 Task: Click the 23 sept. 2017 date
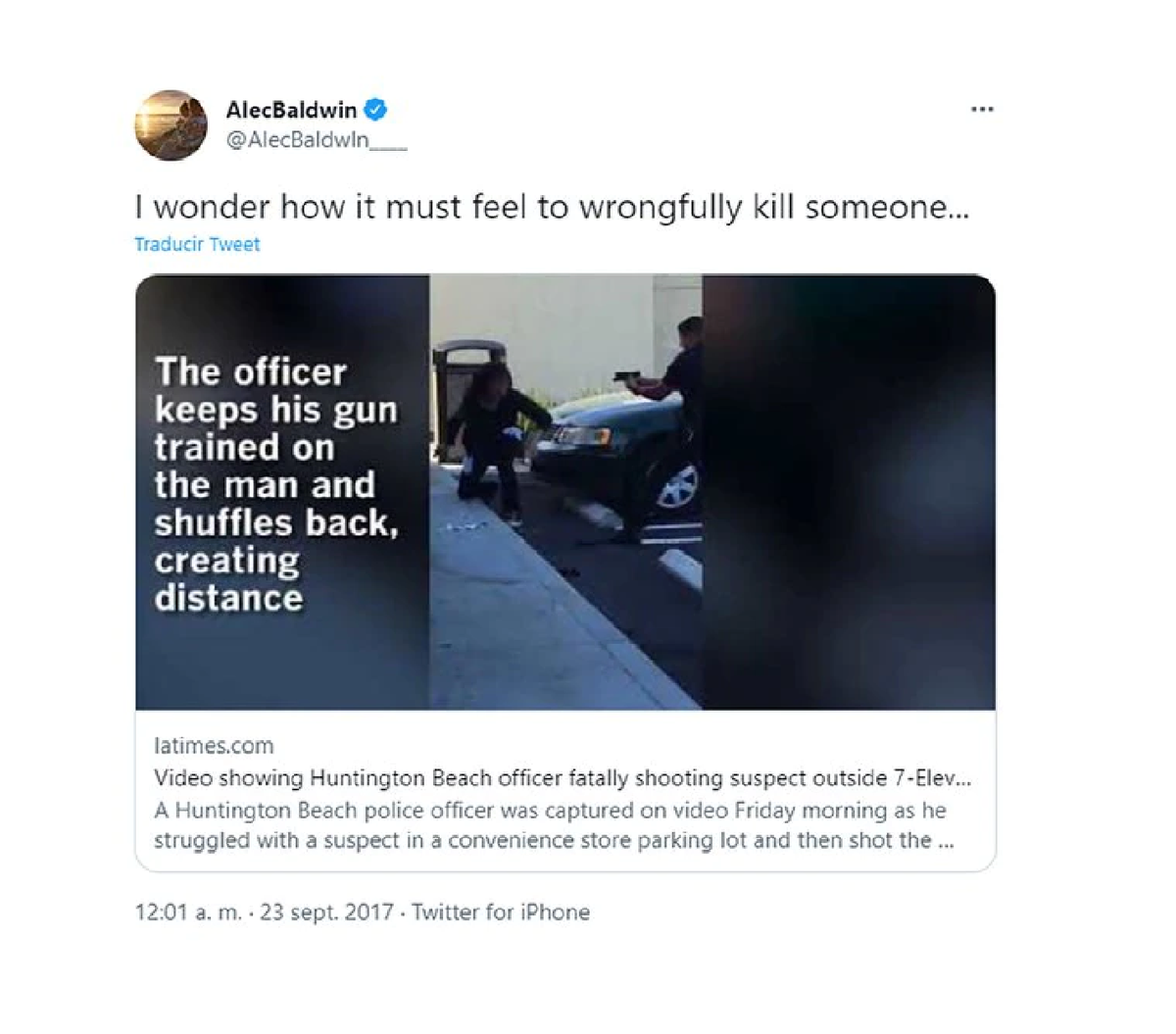click(327, 912)
